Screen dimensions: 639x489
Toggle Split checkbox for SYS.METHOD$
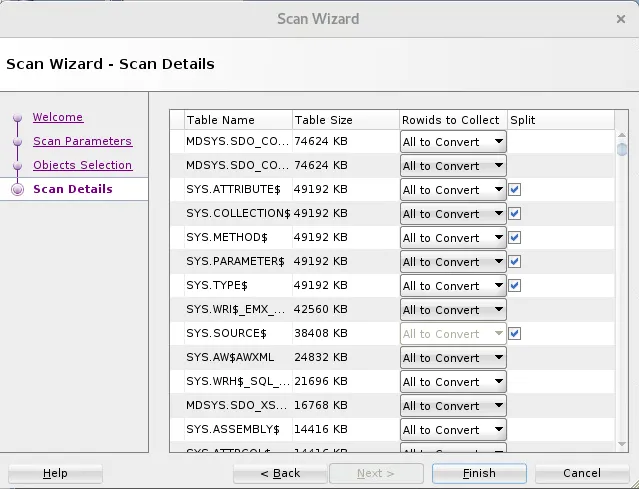[514, 238]
